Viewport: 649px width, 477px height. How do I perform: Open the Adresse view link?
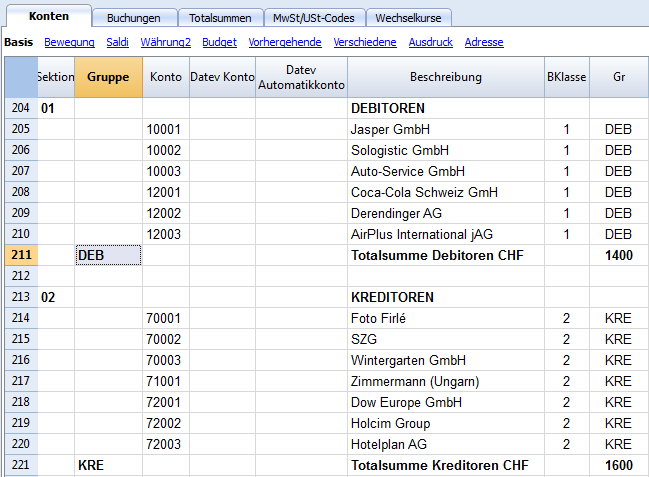[x=484, y=42]
